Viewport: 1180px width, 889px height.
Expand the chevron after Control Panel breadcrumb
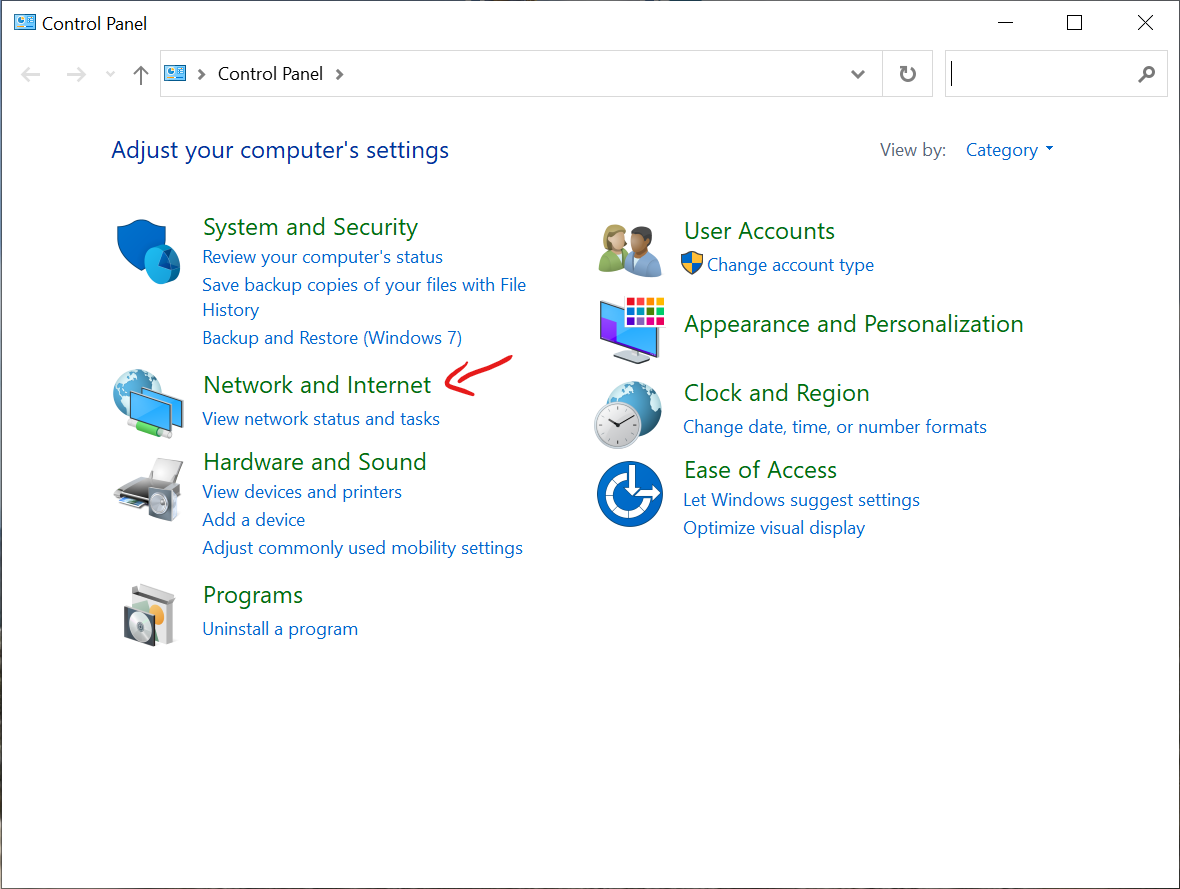[340, 74]
